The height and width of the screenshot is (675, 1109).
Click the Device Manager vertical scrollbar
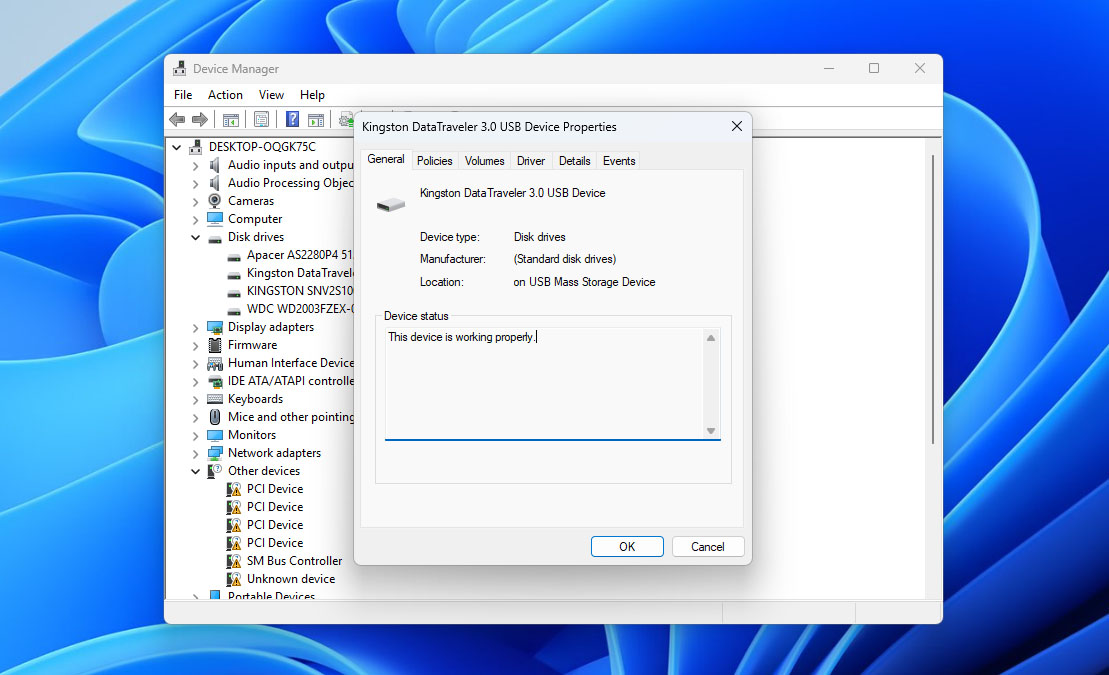point(933,299)
